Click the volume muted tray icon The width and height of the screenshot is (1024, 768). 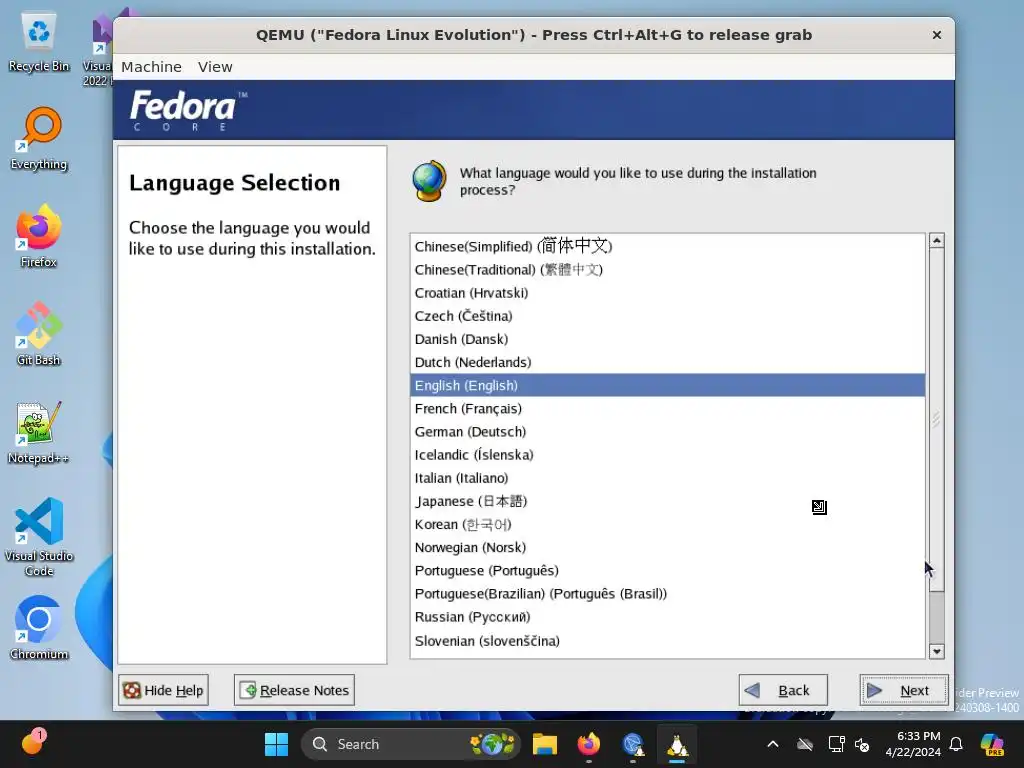tap(862, 744)
